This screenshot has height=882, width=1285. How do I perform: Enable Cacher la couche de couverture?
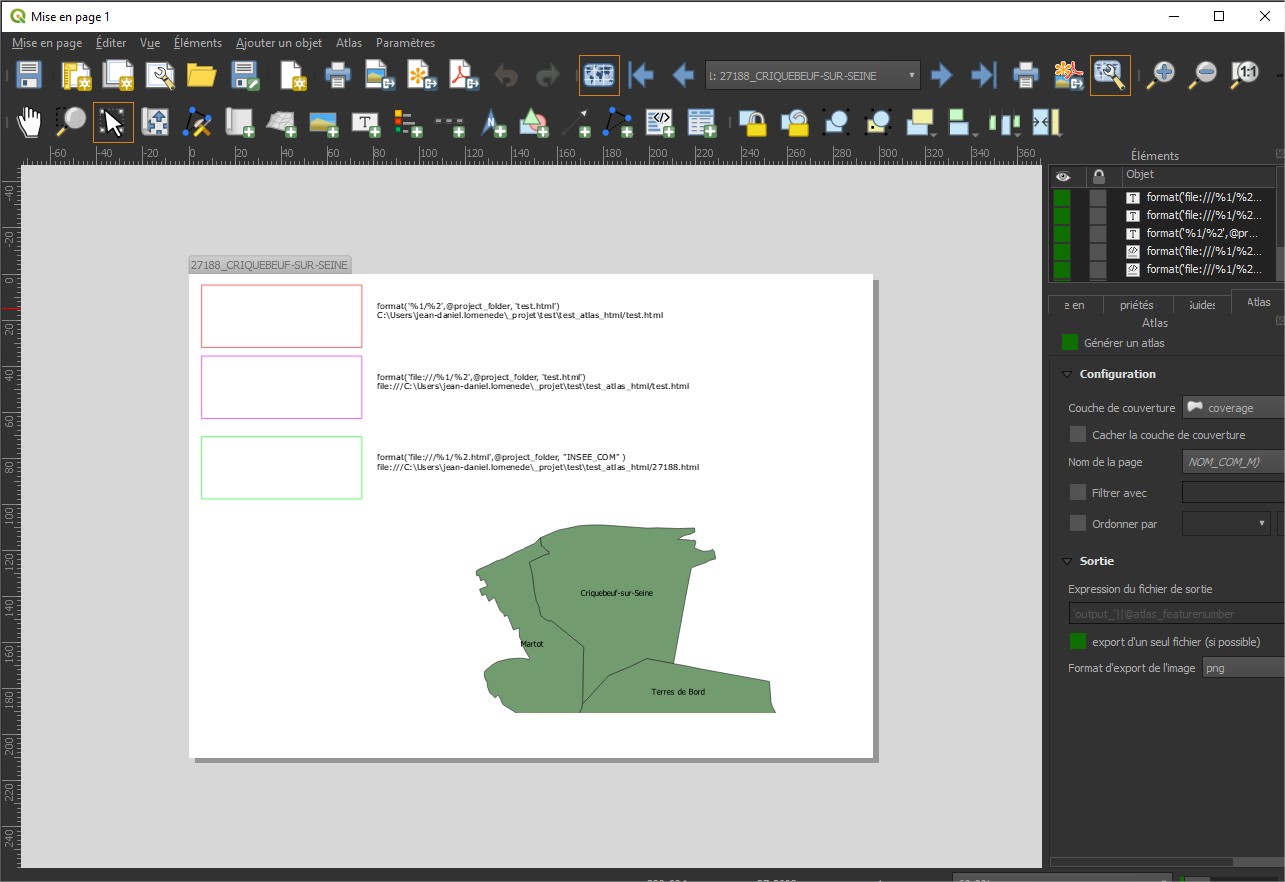point(1078,435)
